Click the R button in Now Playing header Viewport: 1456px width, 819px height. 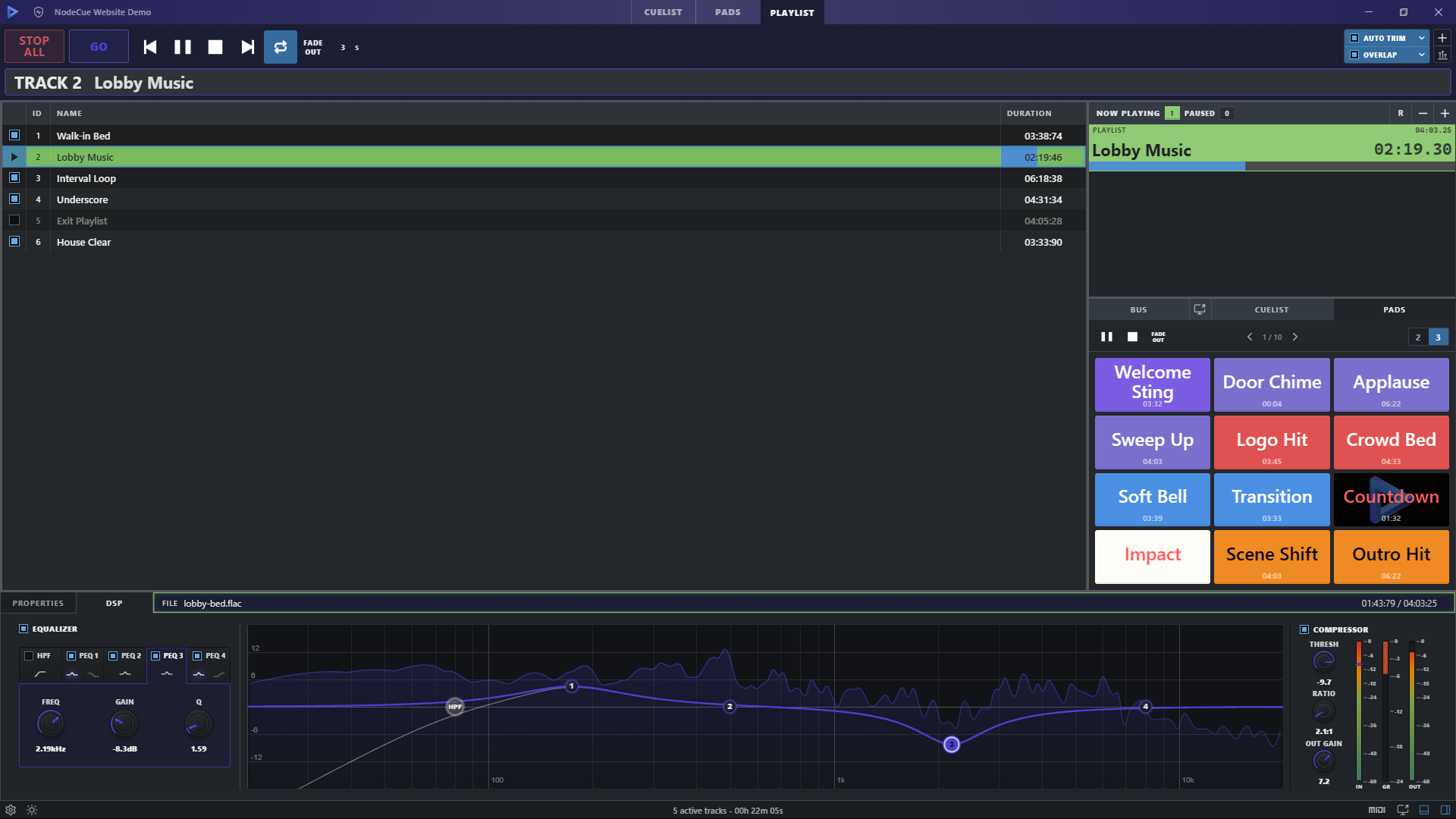coord(1401,113)
